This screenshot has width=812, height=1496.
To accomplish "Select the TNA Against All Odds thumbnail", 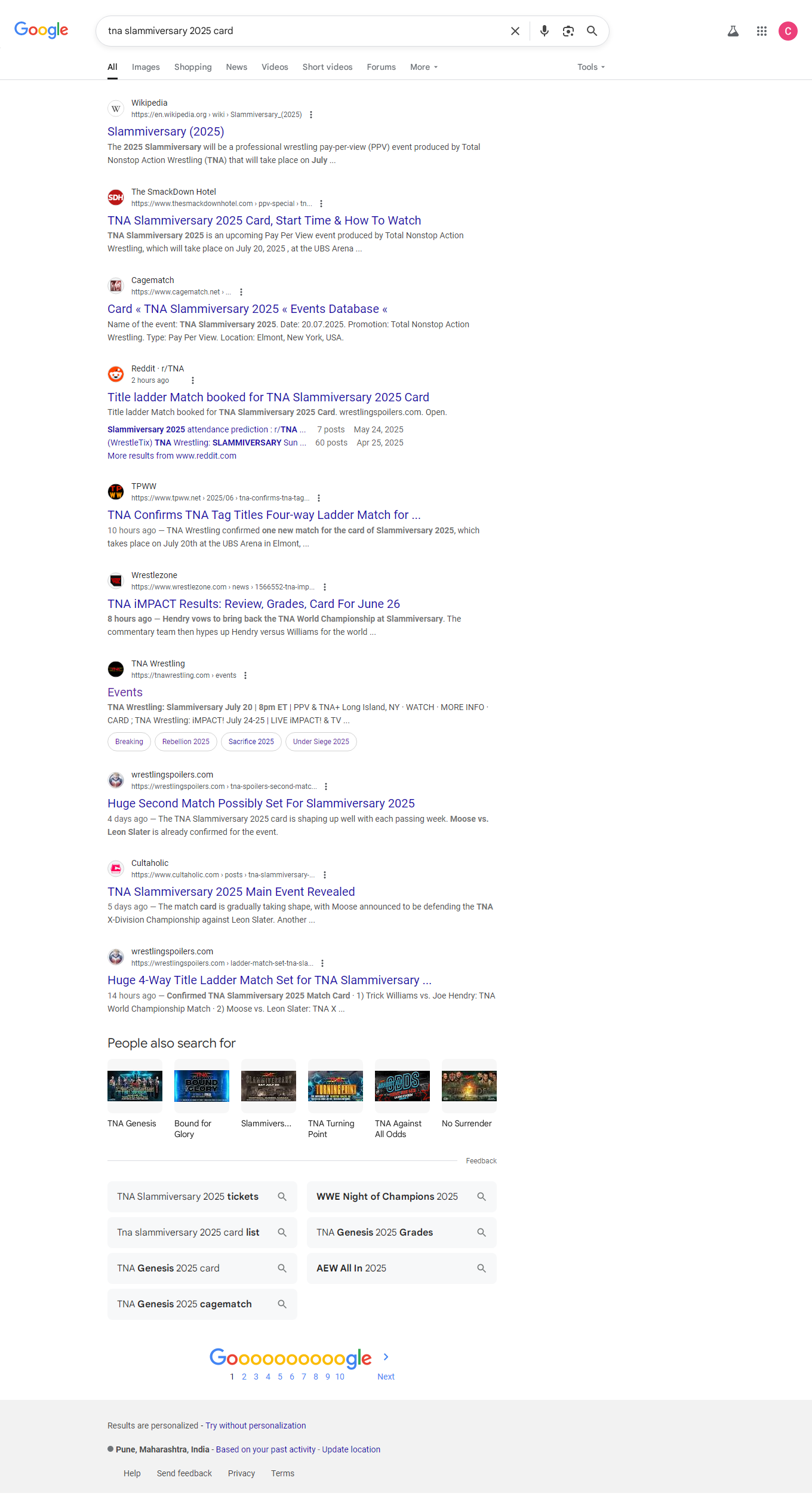I will (x=402, y=1086).
